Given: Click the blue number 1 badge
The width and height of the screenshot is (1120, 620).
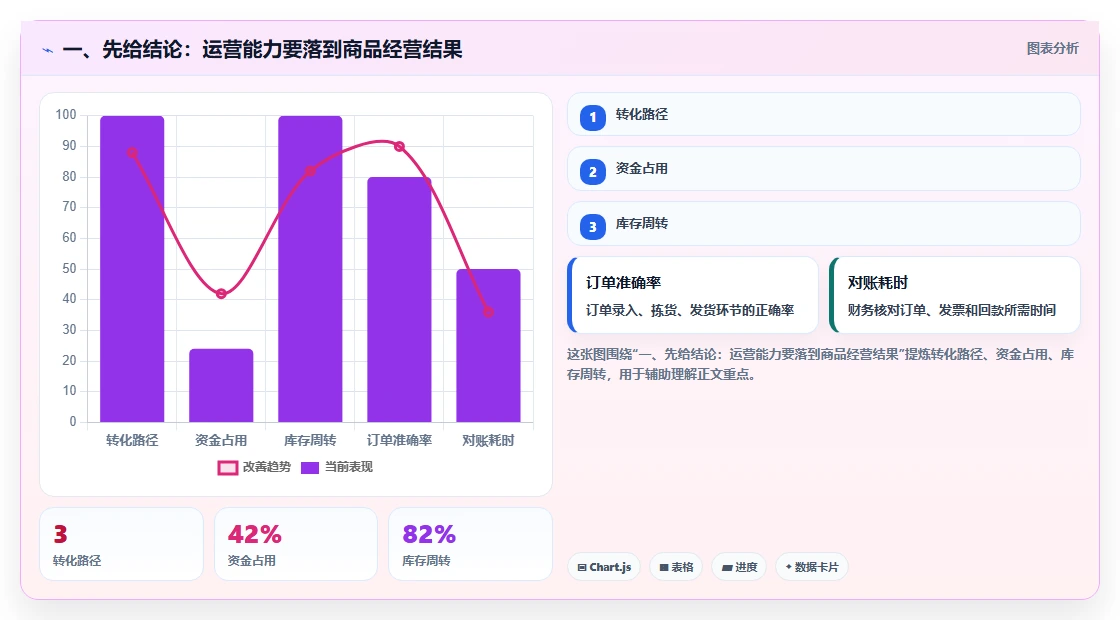Looking at the screenshot, I should point(592,118).
